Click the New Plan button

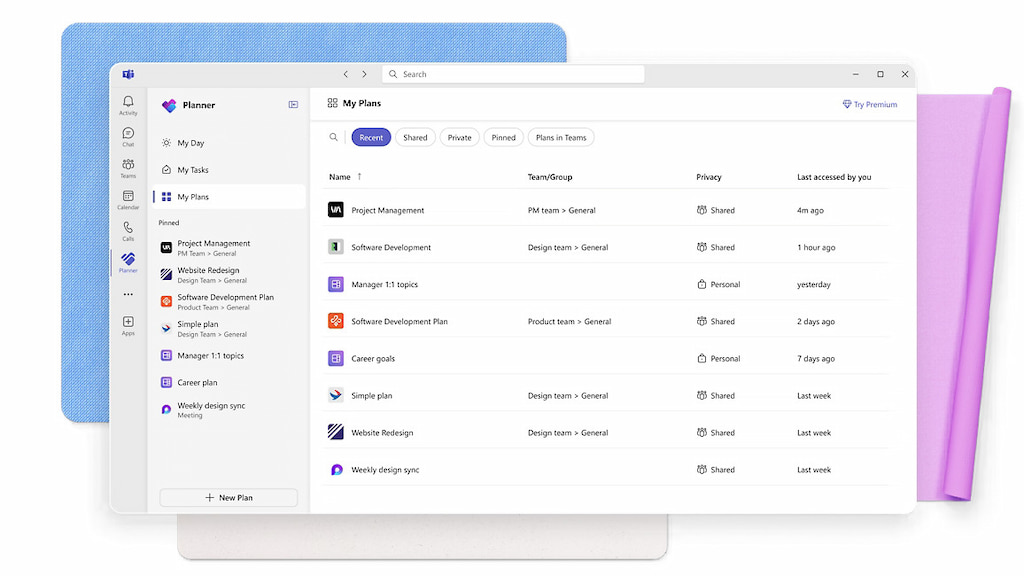pos(228,497)
